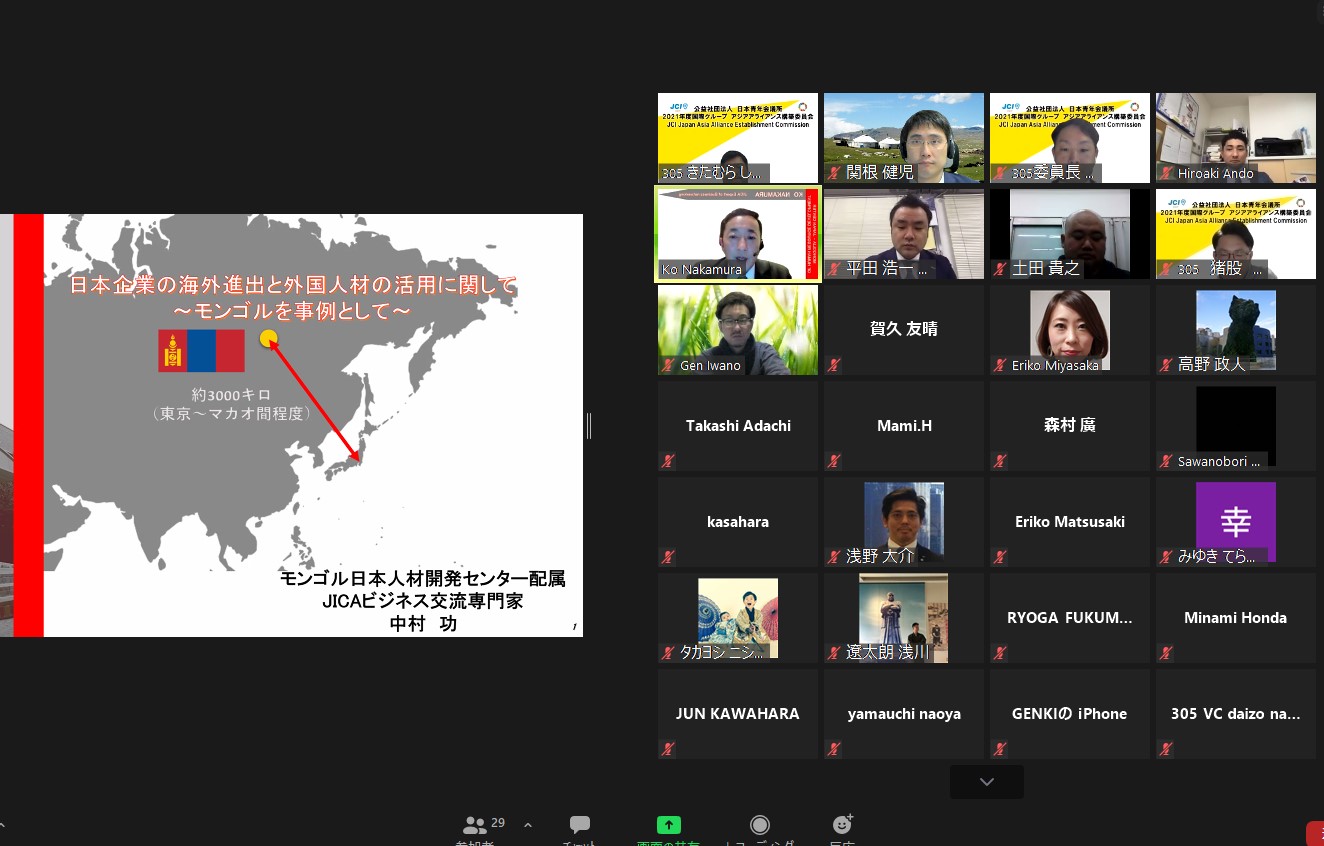This screenshot has width=1324, height=846.
Task: Click muted mic icon on kasahara tile
Action: [666, 557]
